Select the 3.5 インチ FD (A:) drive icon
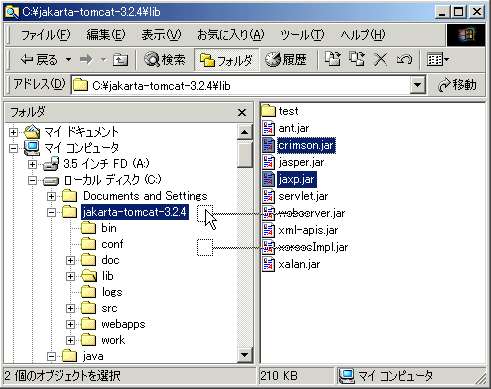The height and width of the screenshot is (389, 491). [x=51, y=164]
